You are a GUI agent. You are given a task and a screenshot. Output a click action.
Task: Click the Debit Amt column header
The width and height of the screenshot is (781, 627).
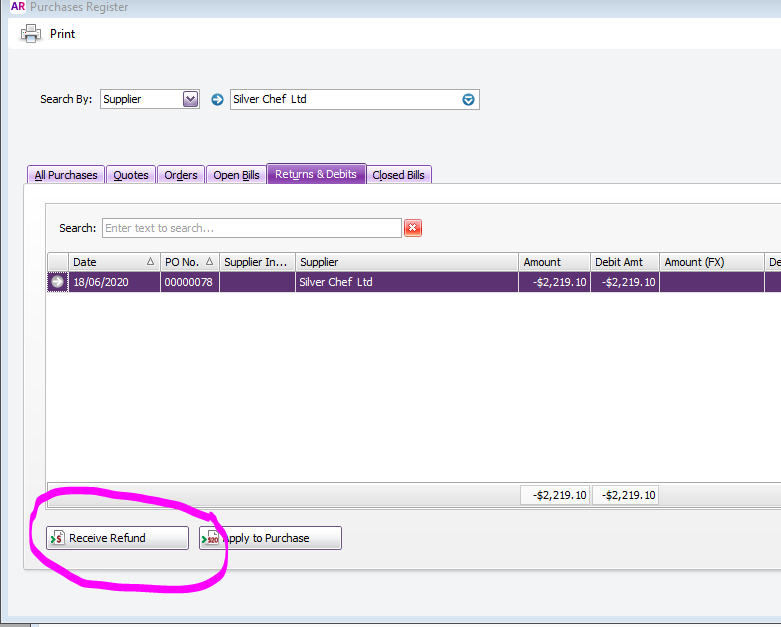(625, 262)
